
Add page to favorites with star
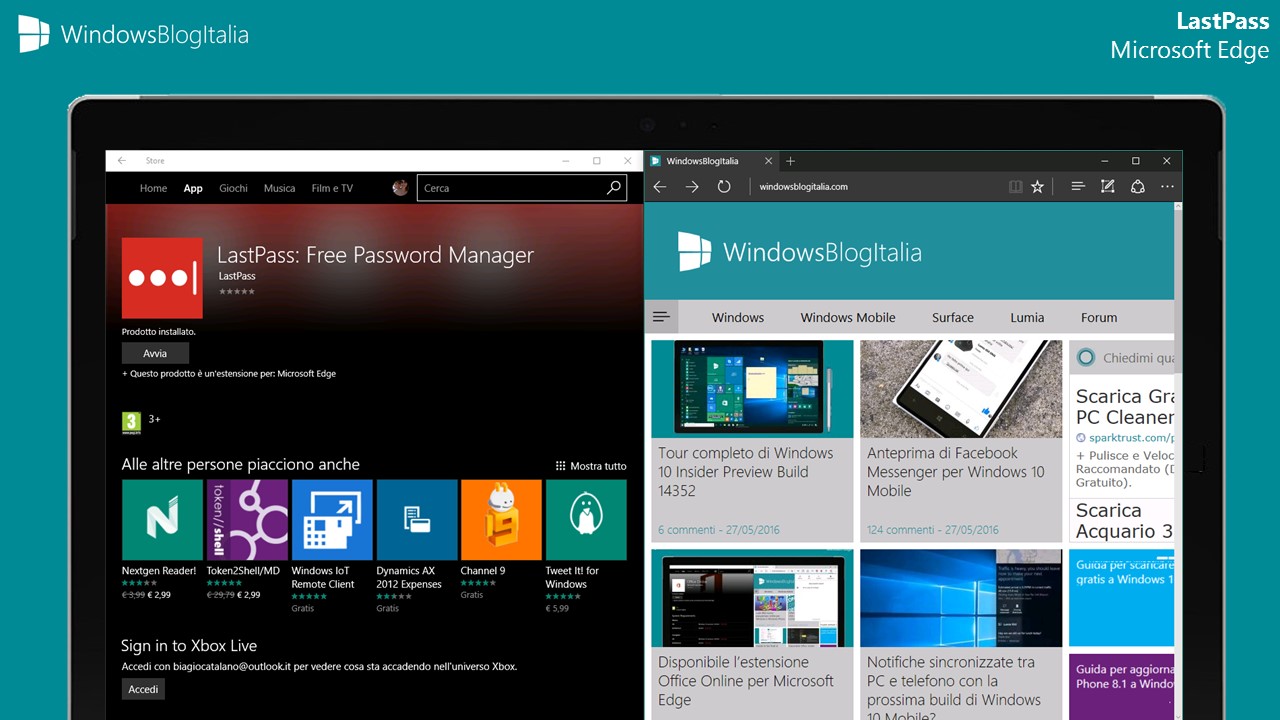point(1038,187)
